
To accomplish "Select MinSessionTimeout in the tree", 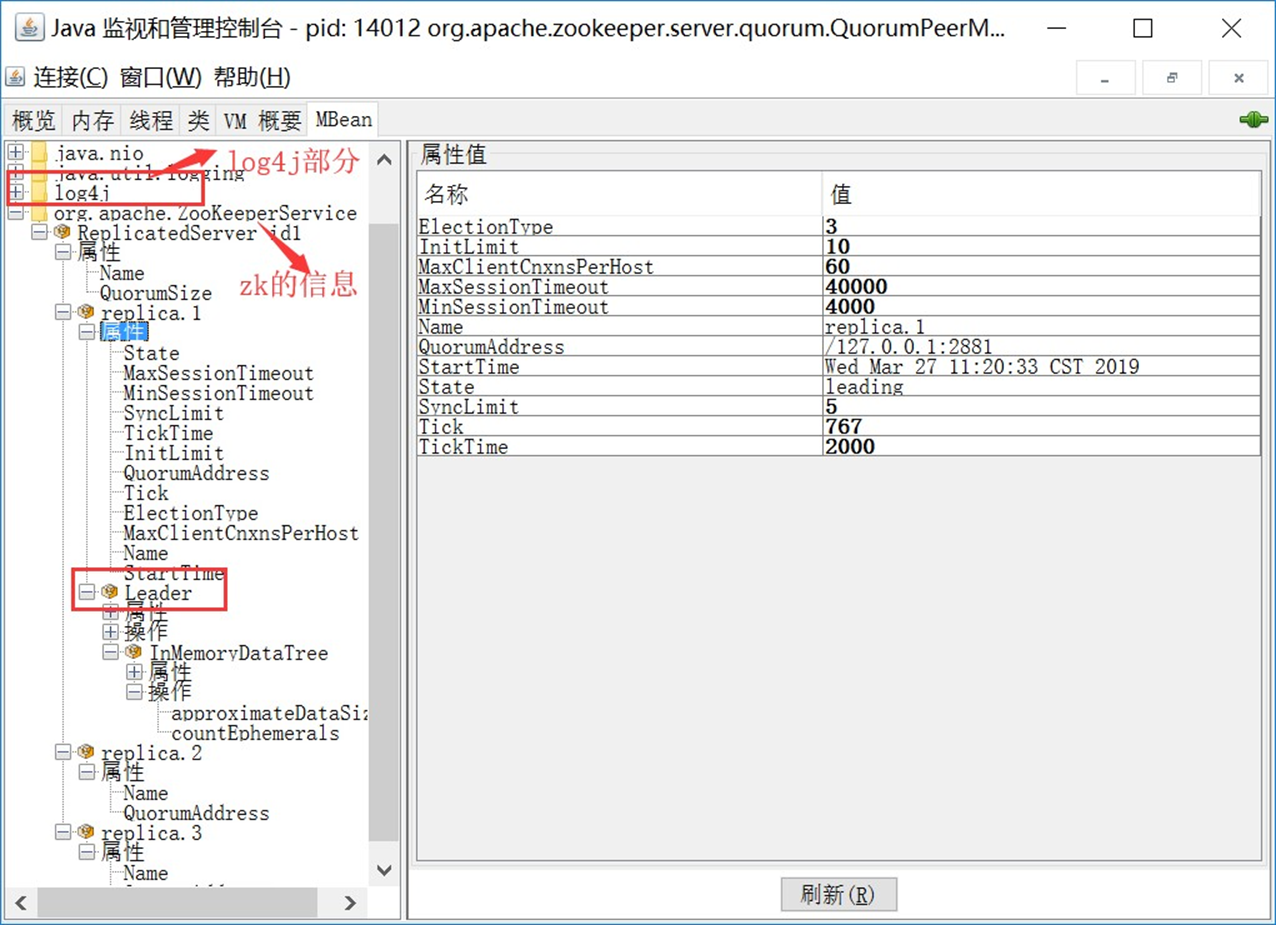I will coord(218,393).
